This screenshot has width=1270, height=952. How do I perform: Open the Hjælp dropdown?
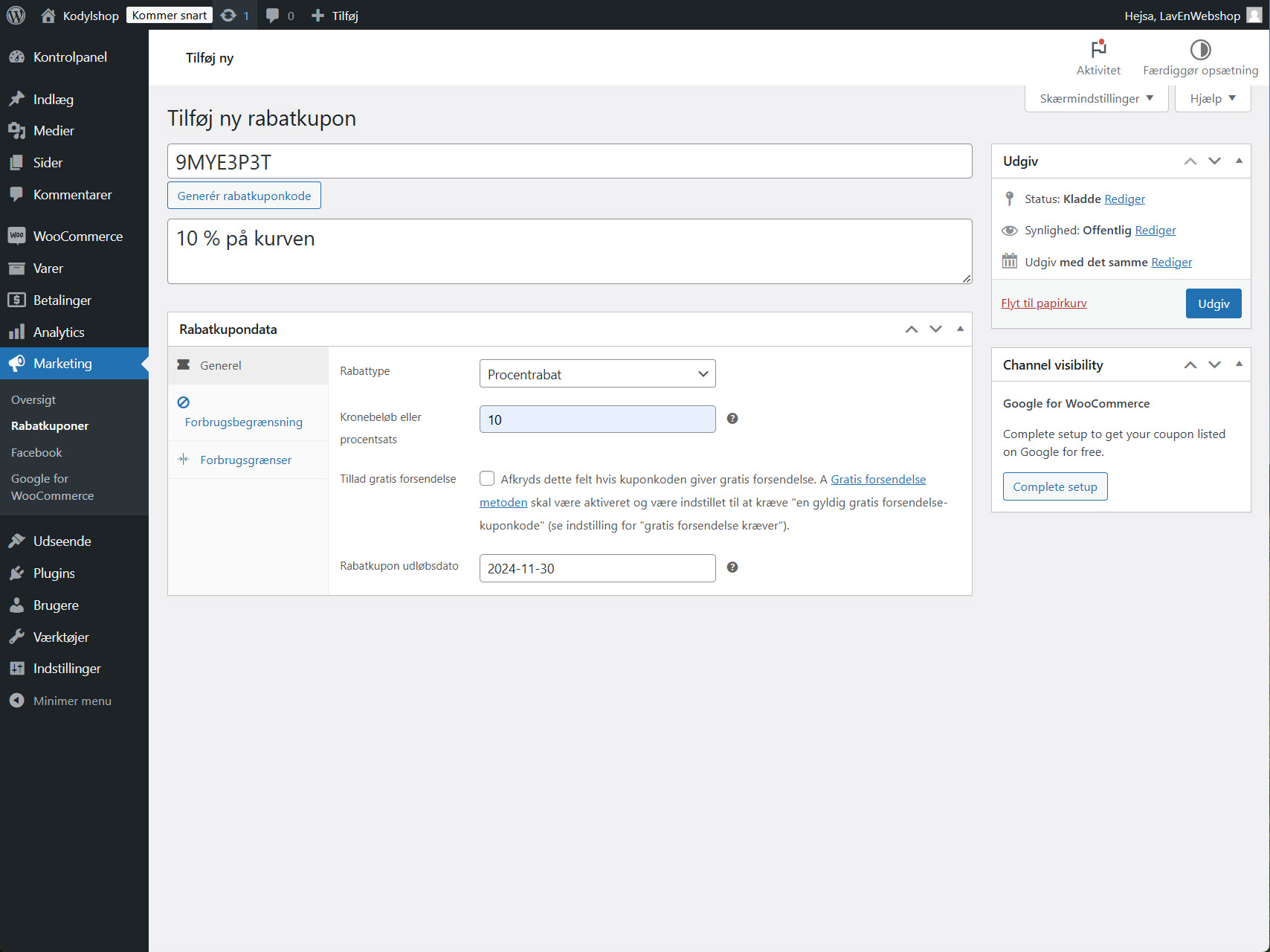point(1211,97)
